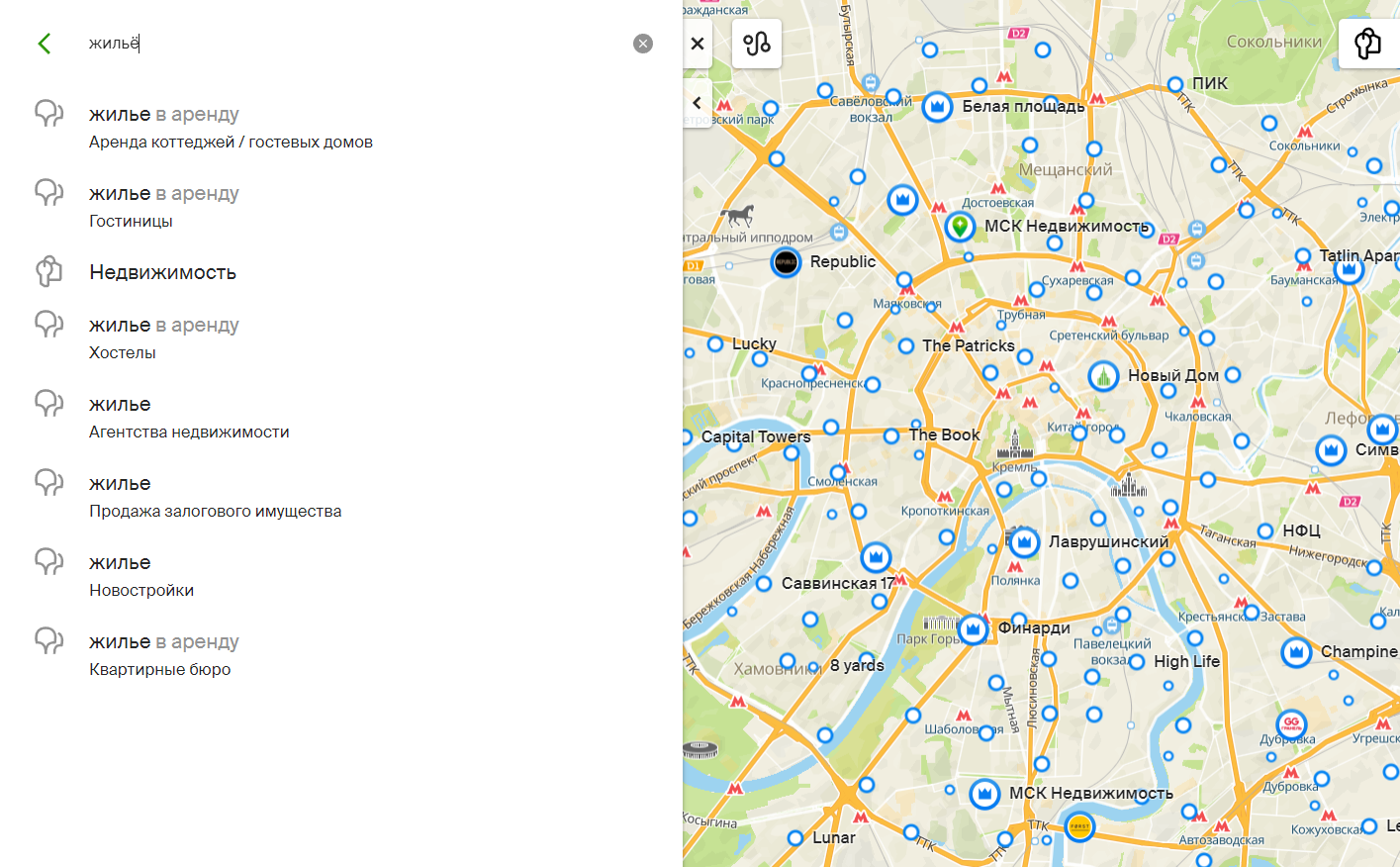Click the Павелецкий вокзал label
This screenshot has height=867, width=1400.
[1112, 651]
